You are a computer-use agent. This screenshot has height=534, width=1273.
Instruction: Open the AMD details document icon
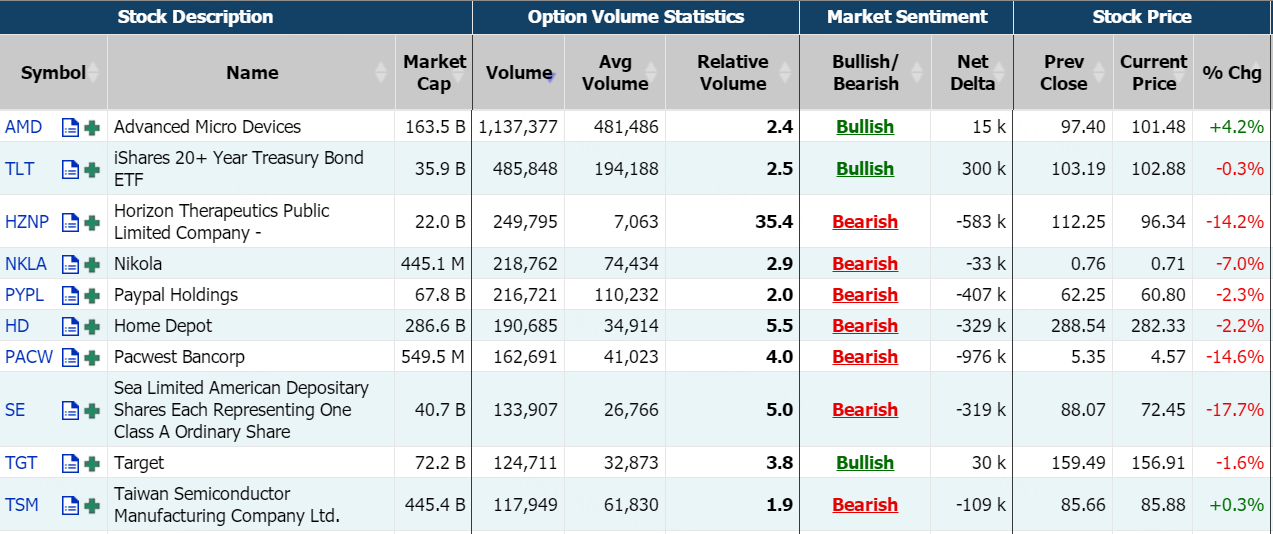pyautogui.click(x=70, y=127)
